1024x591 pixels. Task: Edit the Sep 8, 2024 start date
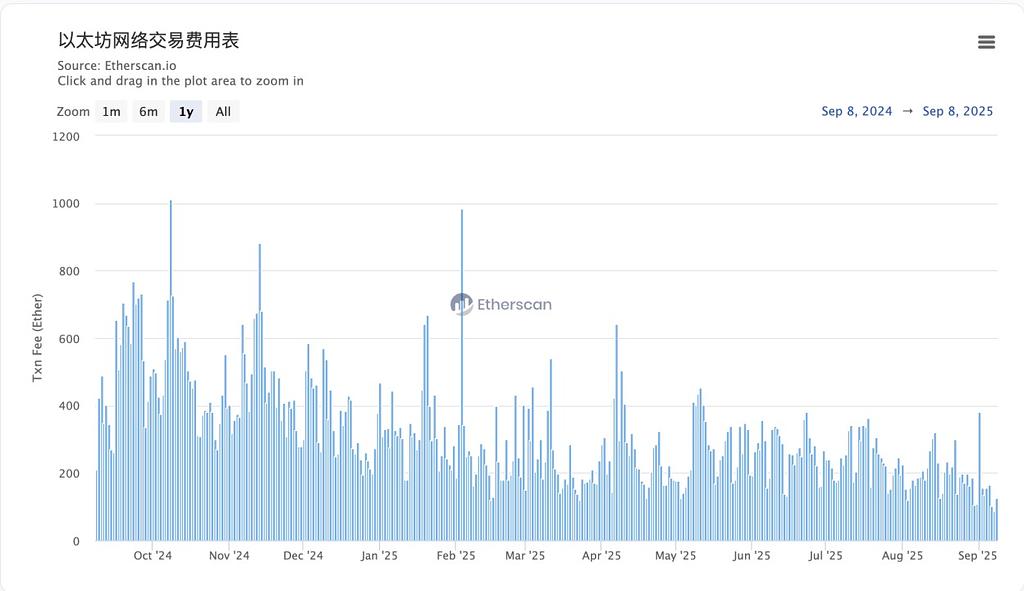856,111
